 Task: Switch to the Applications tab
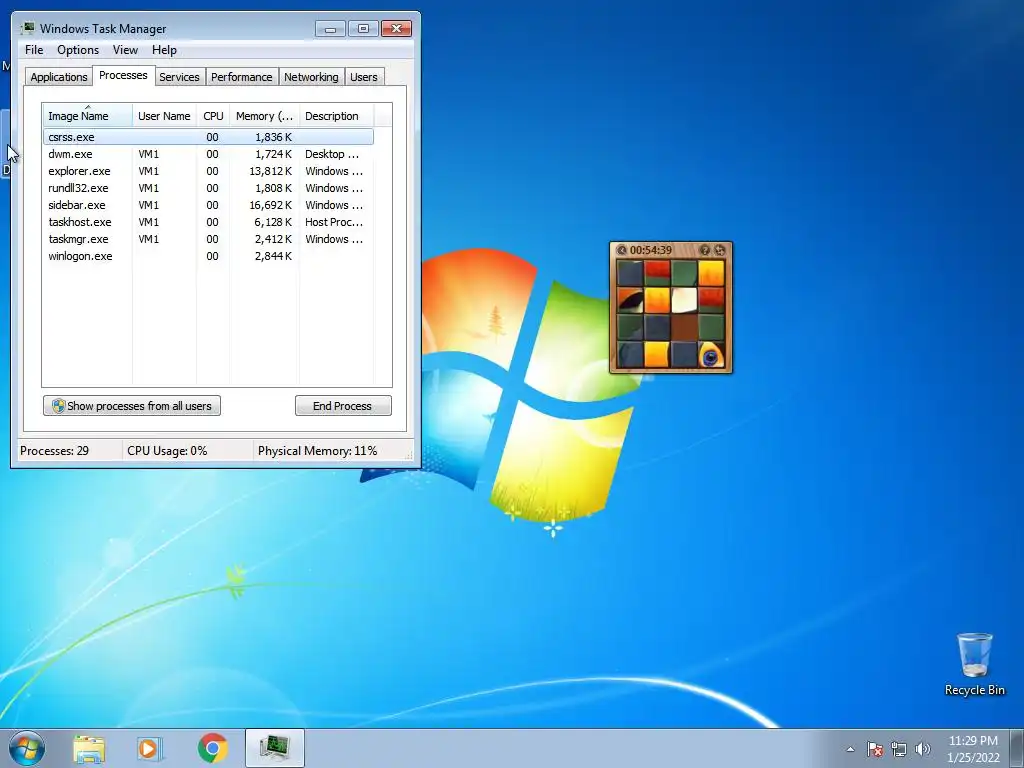[x=59, y=77]
